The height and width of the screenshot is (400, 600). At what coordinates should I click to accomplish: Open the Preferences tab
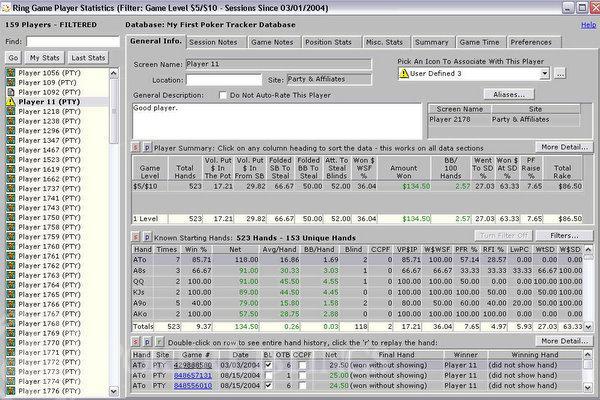534,42
